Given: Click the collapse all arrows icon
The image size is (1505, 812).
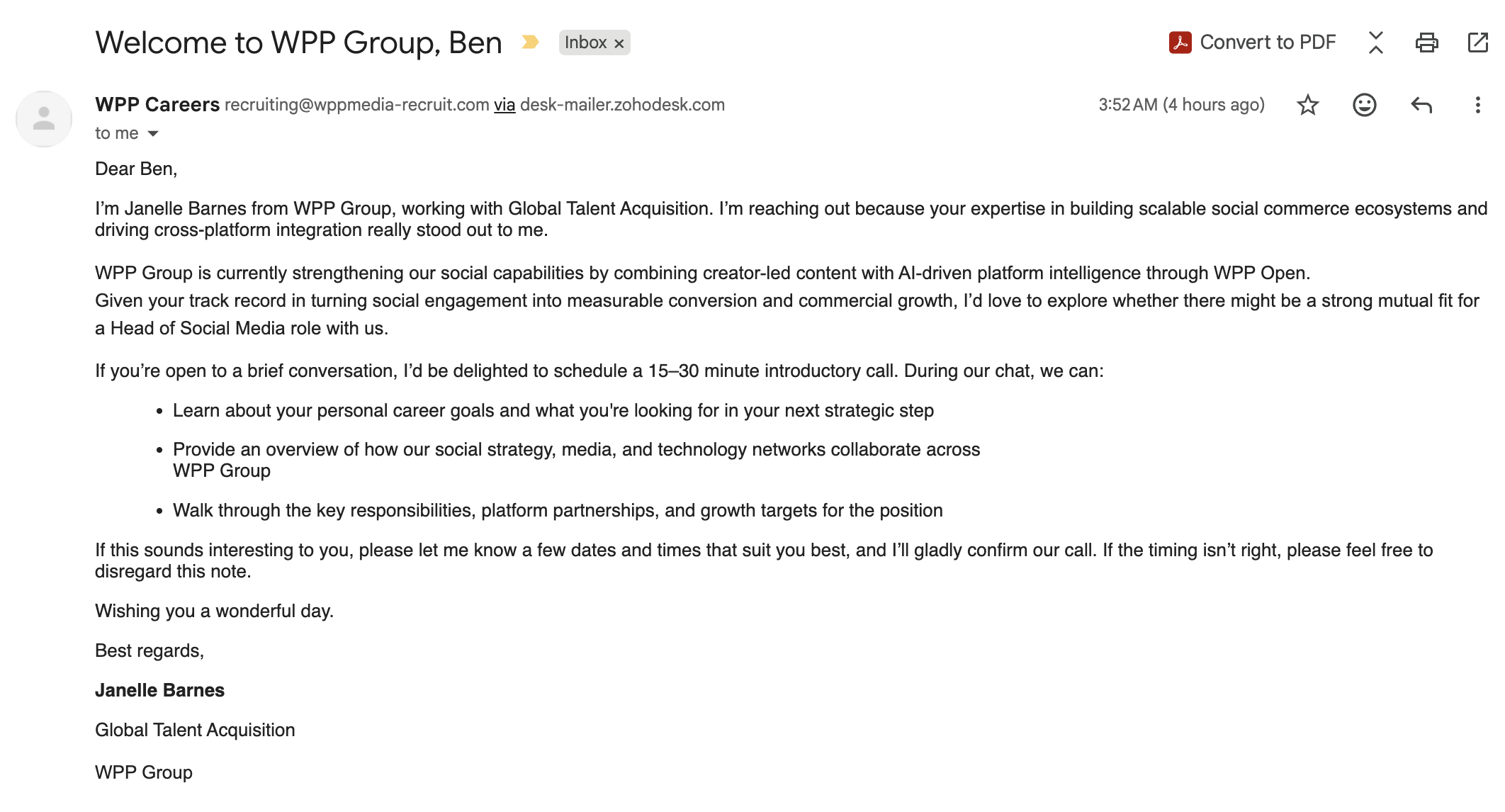Looking at the screenshot, I should (x=1375, y=43).
